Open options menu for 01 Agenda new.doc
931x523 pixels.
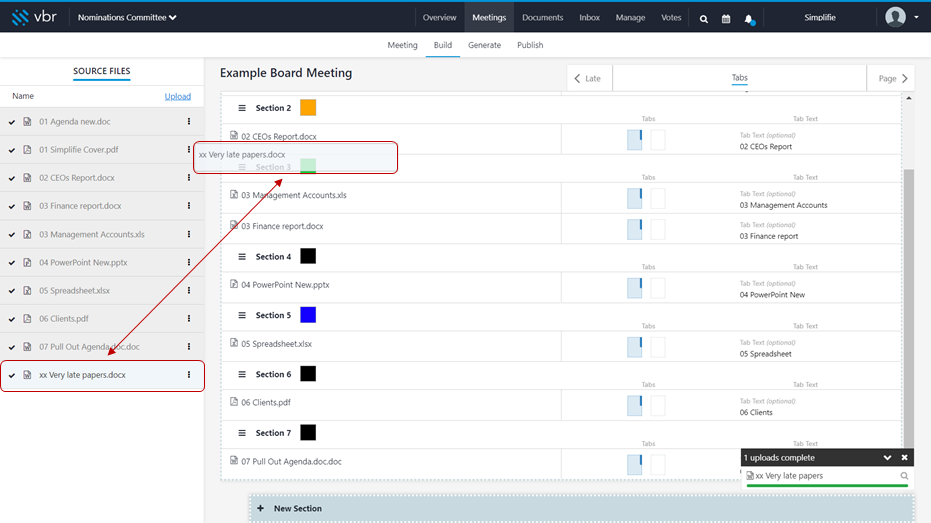(189, 121)
